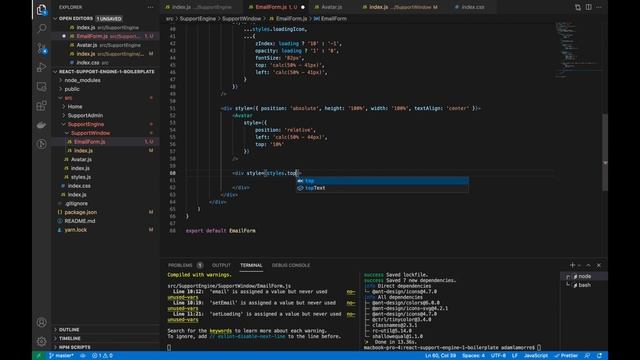Select the bash terminal instance
Viewport: 640px width, 360px height.
[584, 285]
